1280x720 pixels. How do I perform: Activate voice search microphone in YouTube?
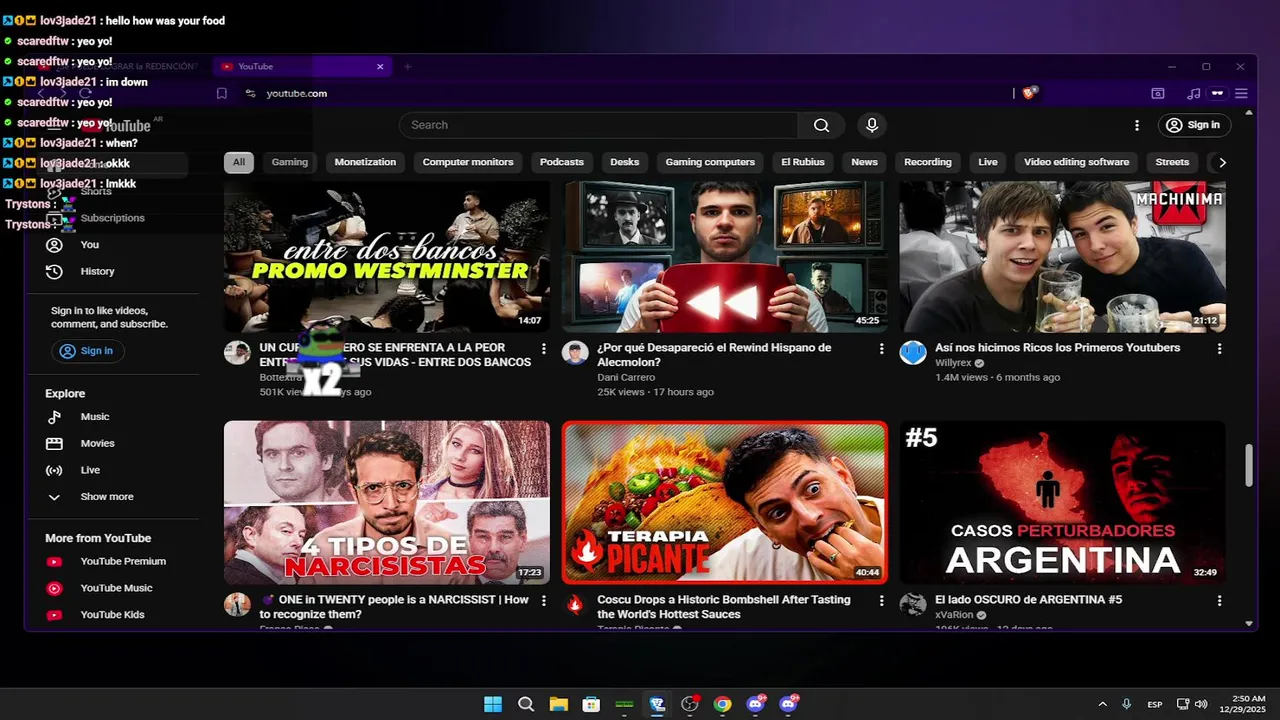click(x=872, y=125)
